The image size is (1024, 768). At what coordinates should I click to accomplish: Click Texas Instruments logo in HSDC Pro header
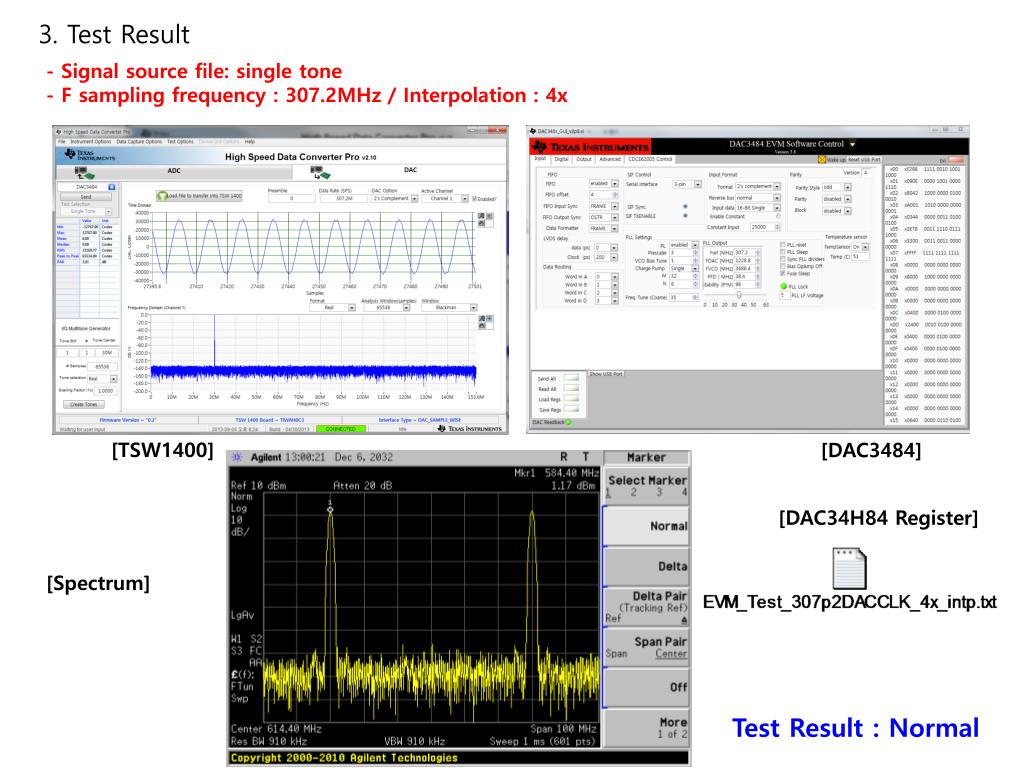click(x=89, y=155)
